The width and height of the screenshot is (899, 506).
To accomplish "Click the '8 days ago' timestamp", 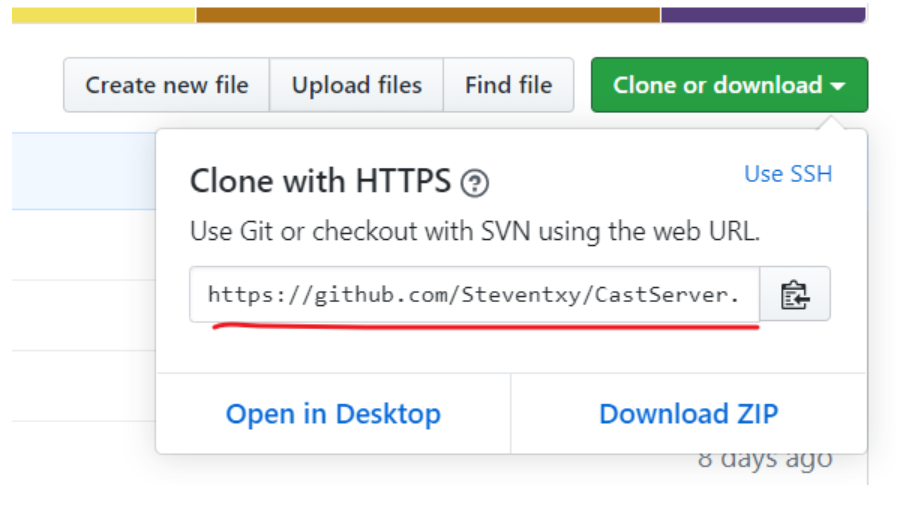I will 765,461.
